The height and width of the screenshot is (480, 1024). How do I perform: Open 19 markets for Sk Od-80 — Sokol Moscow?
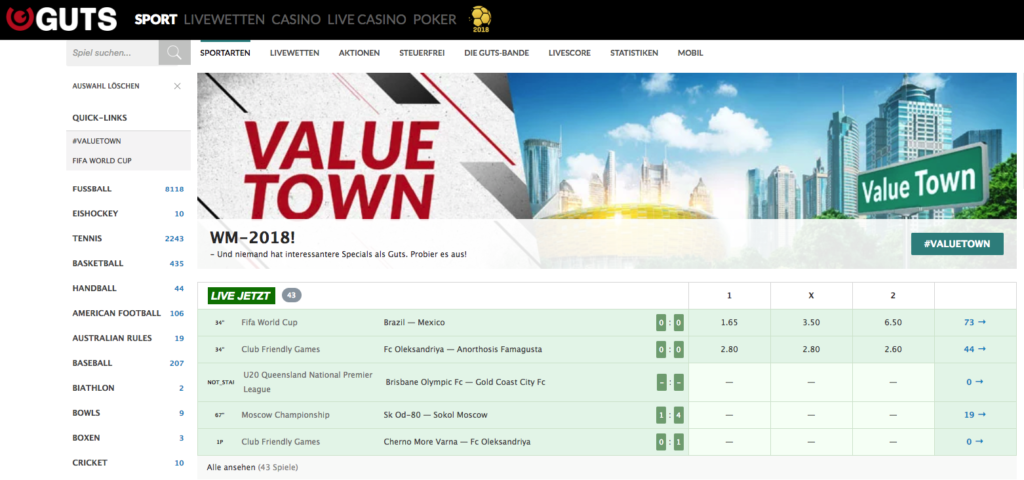tap(975, 415)
